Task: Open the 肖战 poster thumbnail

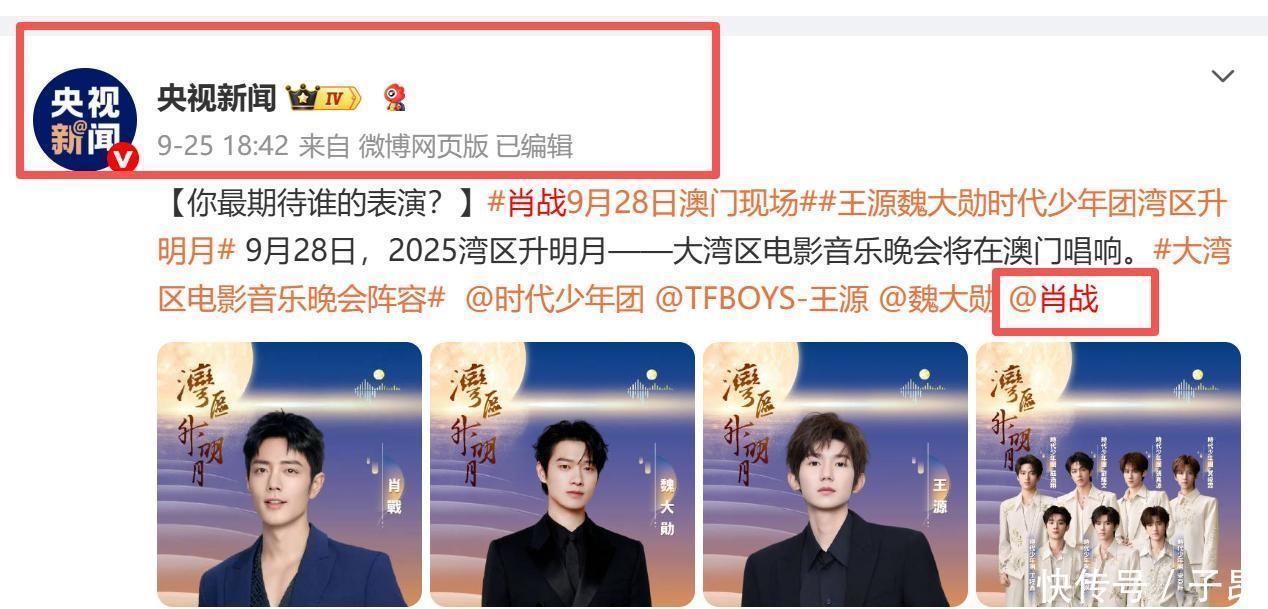Action: click(290, 474)
